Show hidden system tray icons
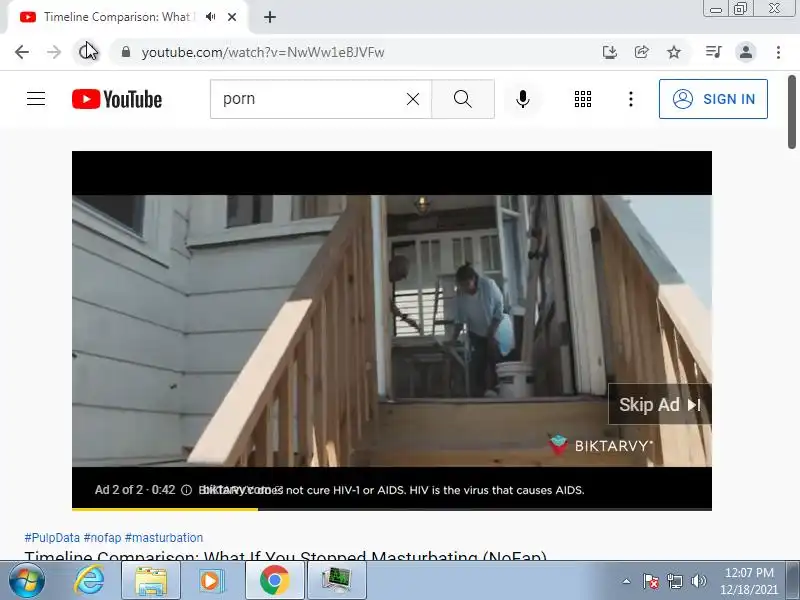800x600 pixels. (627, 581)
